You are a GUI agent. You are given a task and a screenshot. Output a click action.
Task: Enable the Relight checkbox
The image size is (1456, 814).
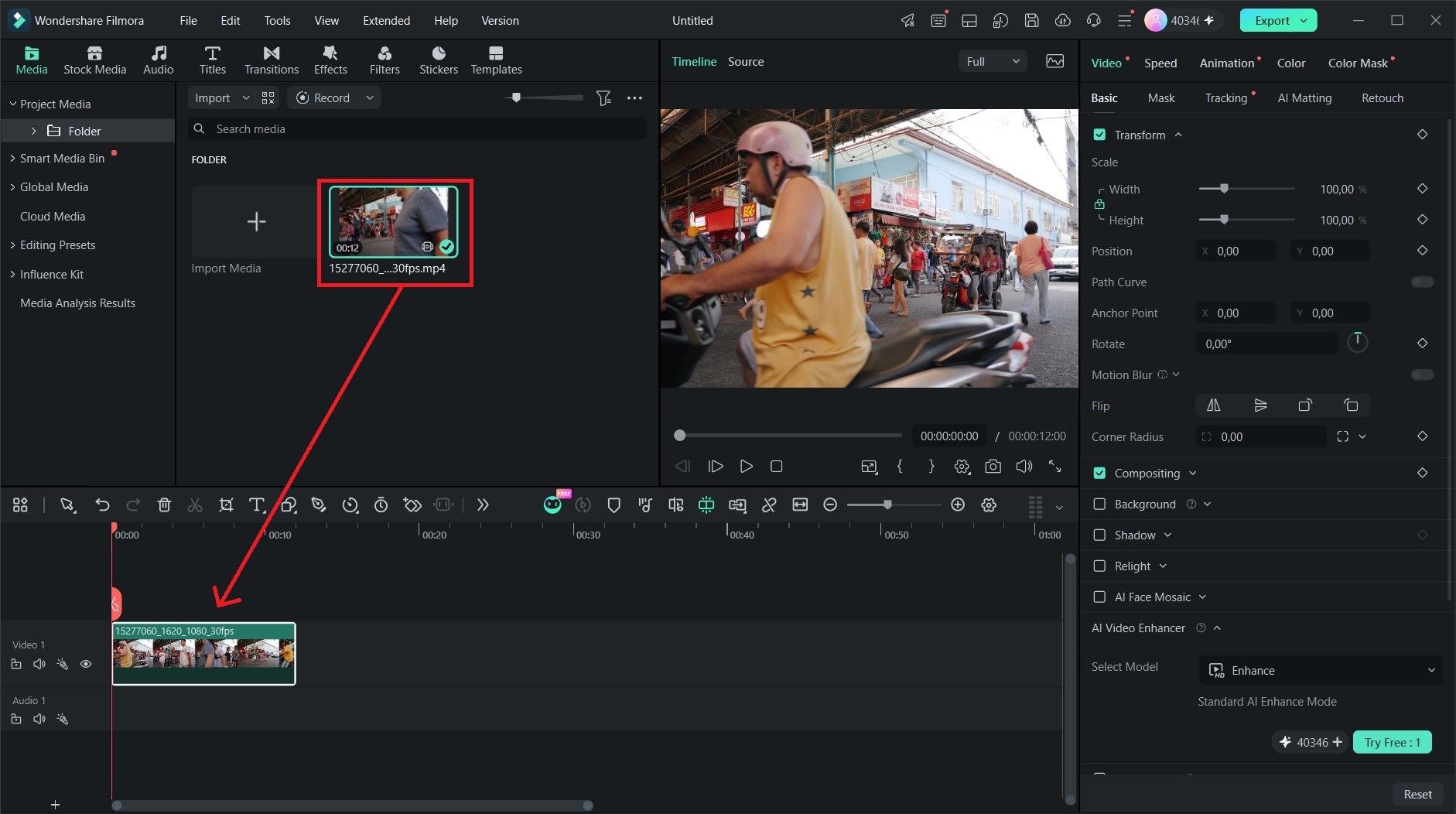click(x=1099, y=566)
